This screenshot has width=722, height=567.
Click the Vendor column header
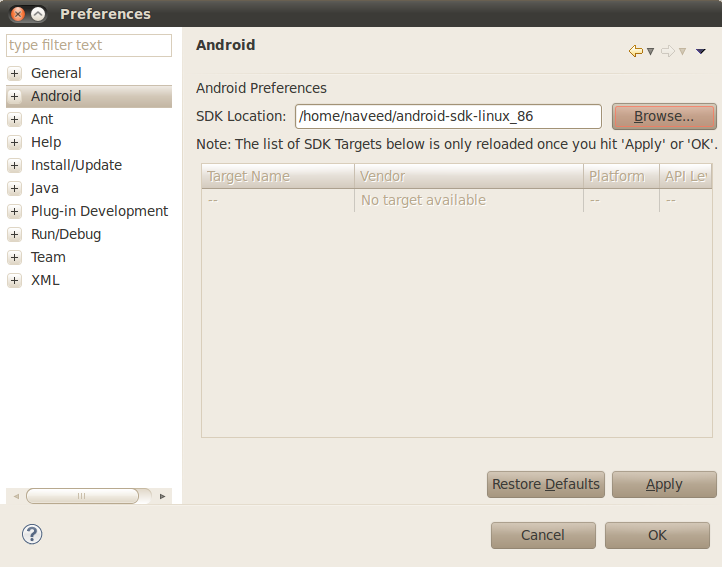pos(469,176)
